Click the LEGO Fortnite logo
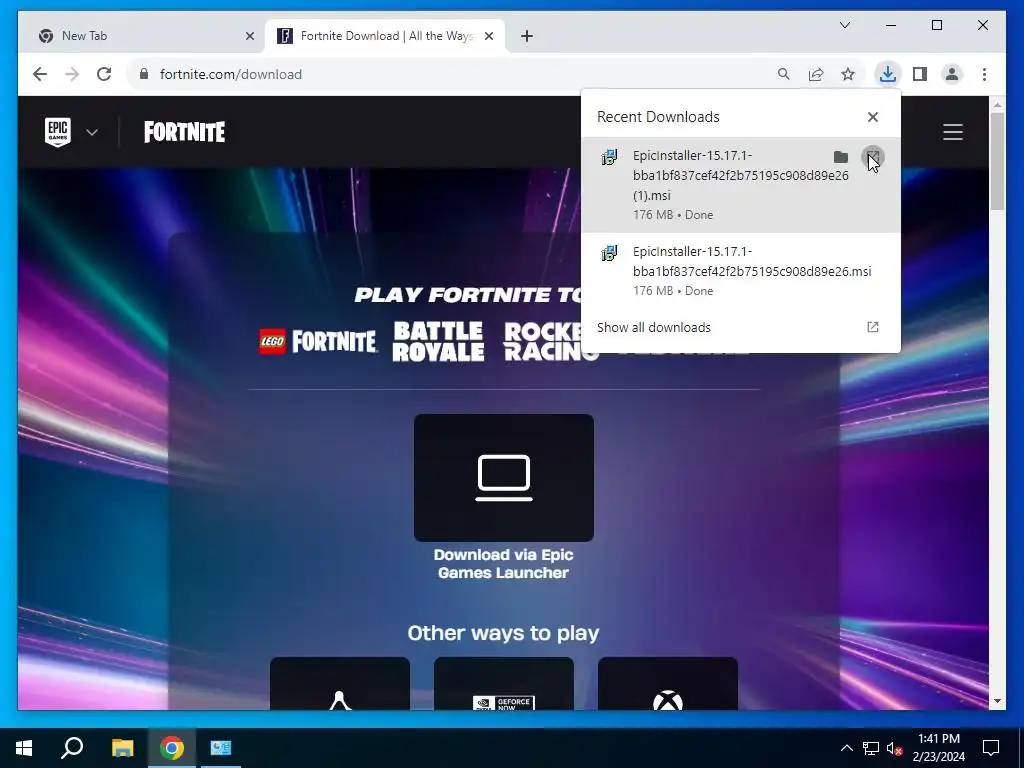Image resolution: width=1024 pixels, height=768 pixels. (x=318, y=341)
